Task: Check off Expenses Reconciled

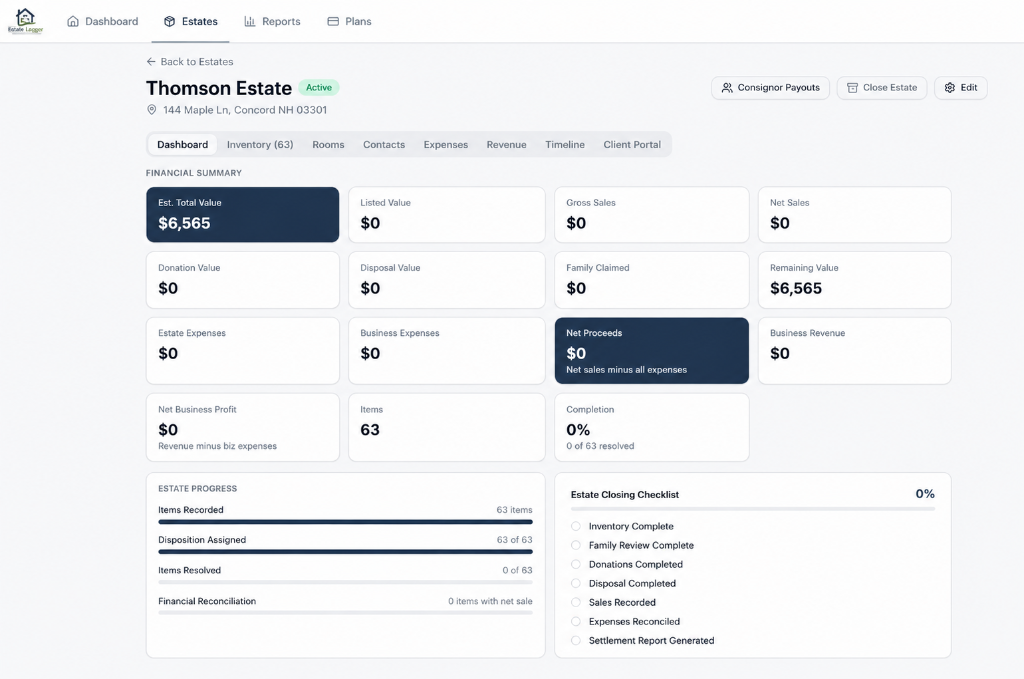Action: point(575,622)
